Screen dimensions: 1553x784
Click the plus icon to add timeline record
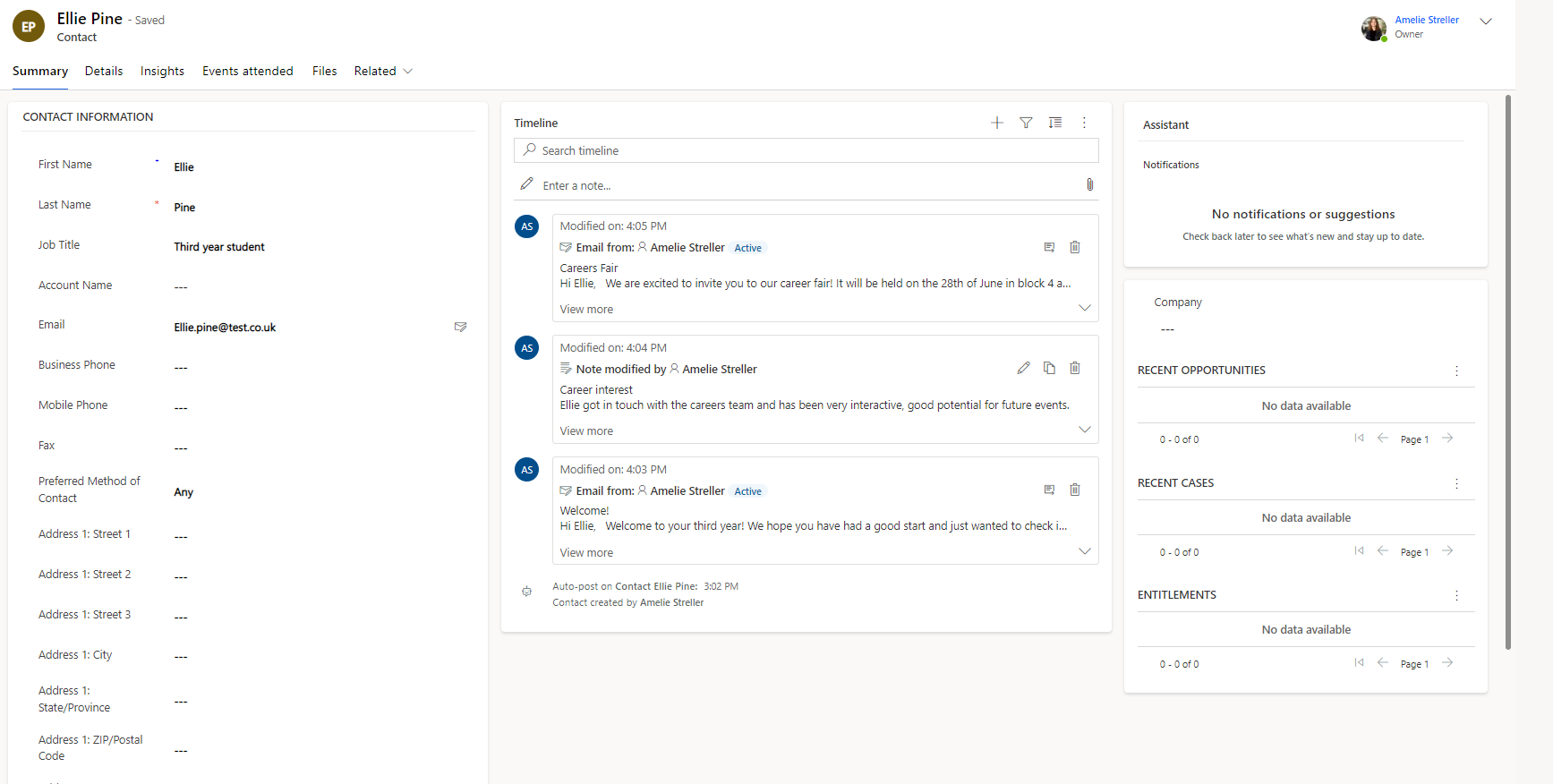996,123
